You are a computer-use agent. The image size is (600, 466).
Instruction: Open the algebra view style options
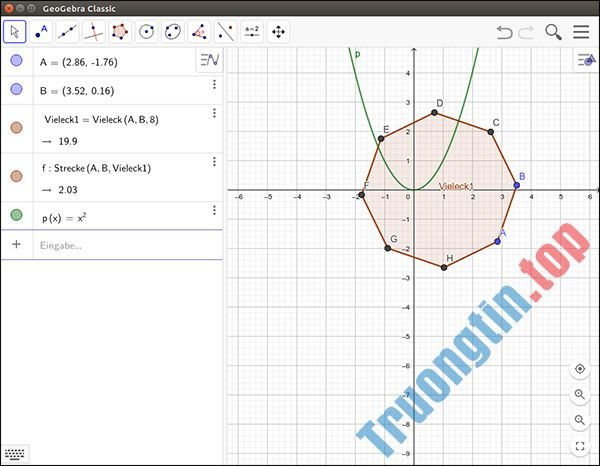[x=209, y=61]
